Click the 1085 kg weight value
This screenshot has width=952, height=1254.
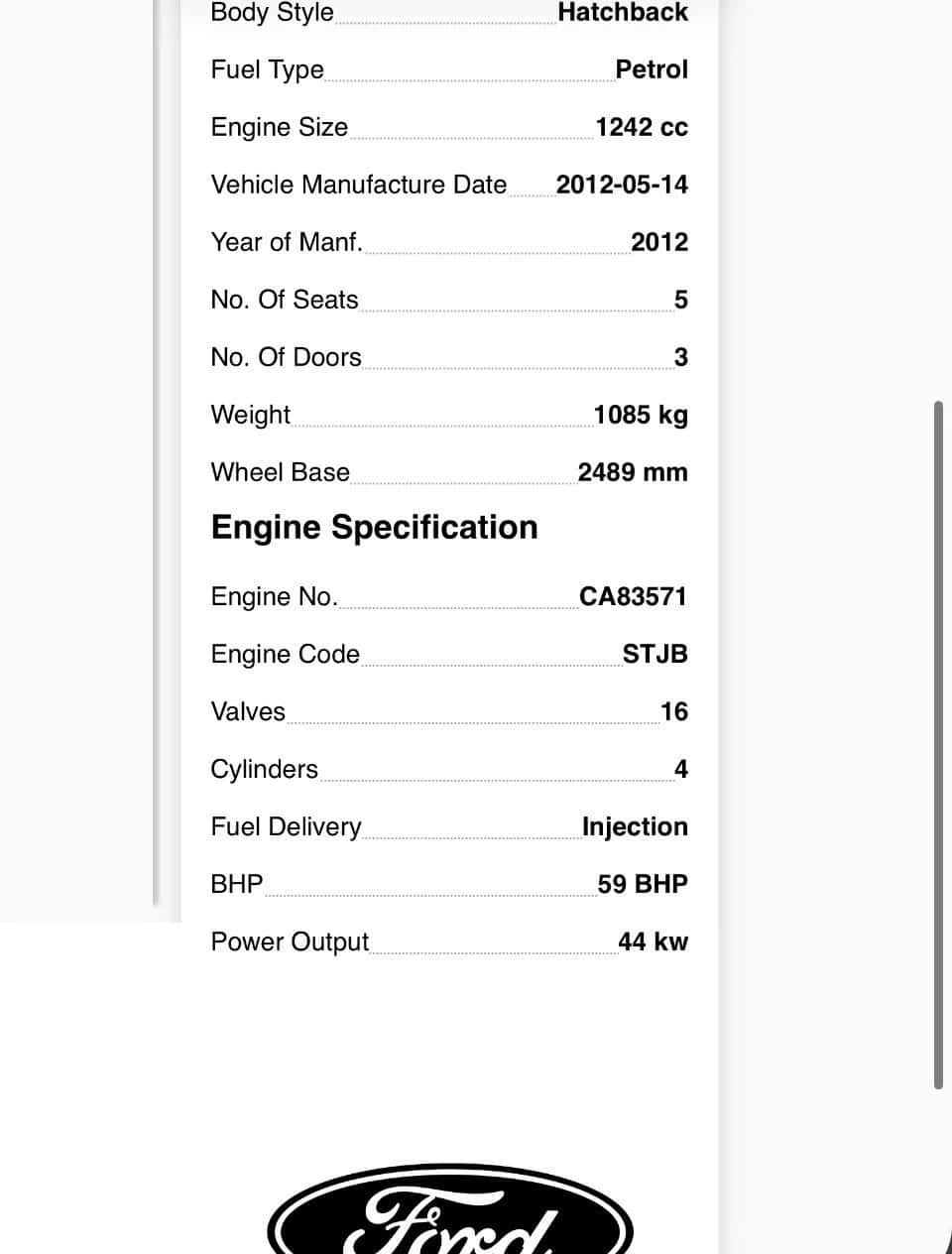click(x=641, y=415)
